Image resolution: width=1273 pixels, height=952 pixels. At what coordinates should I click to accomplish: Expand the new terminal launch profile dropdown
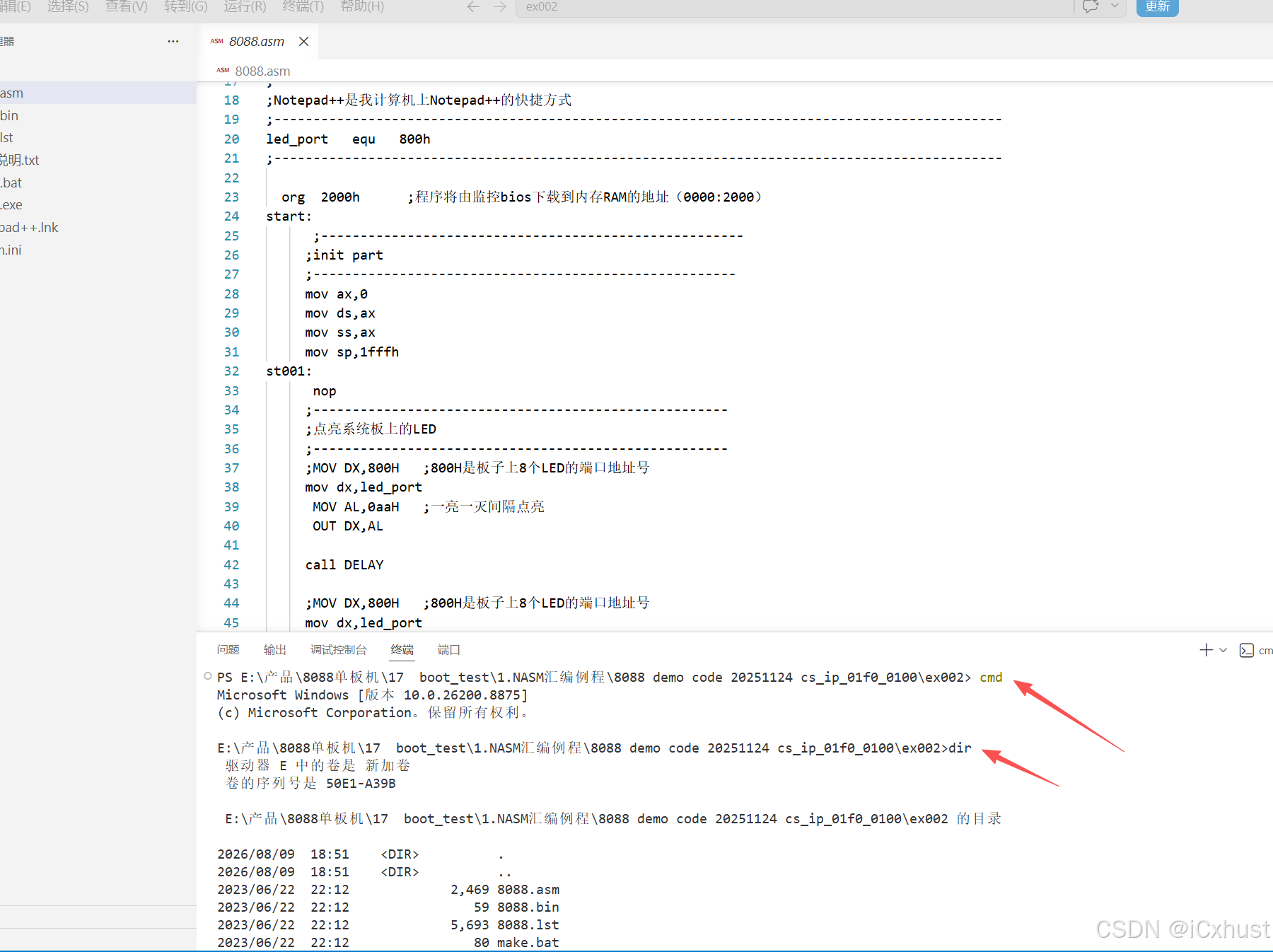point(1223,650)
